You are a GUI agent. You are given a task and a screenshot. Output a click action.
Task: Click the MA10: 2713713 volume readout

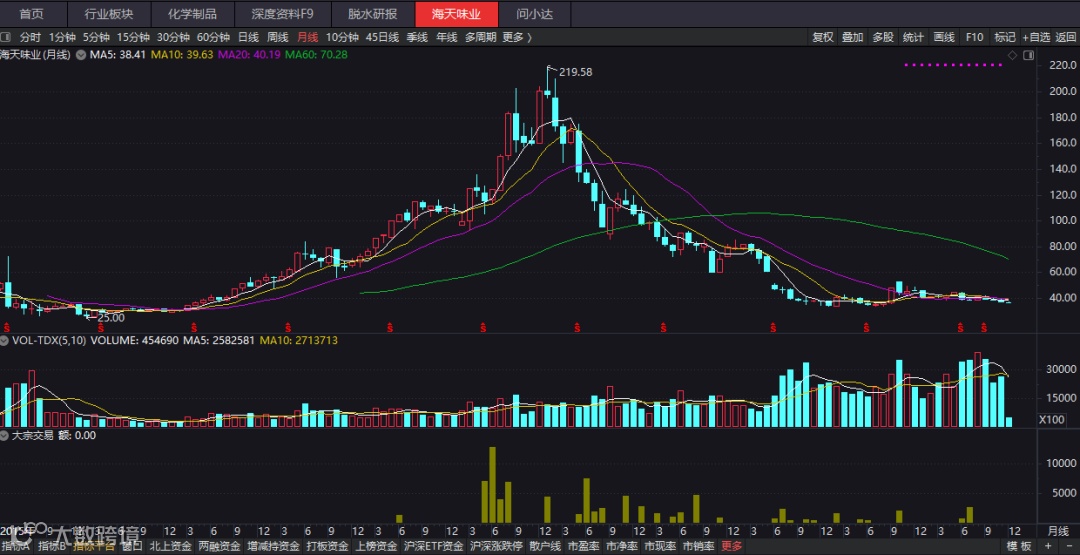pos(300,340)
